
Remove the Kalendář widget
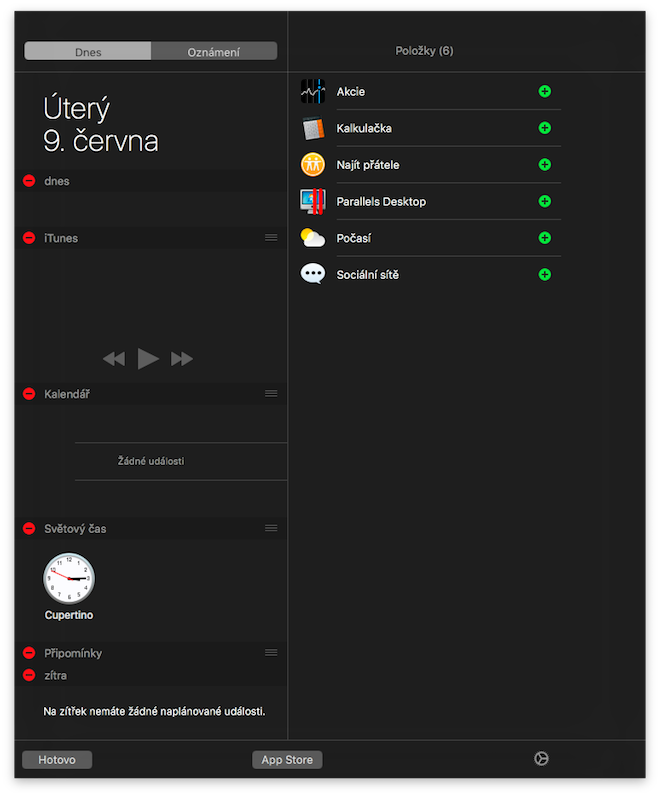[x=29, y=393]
